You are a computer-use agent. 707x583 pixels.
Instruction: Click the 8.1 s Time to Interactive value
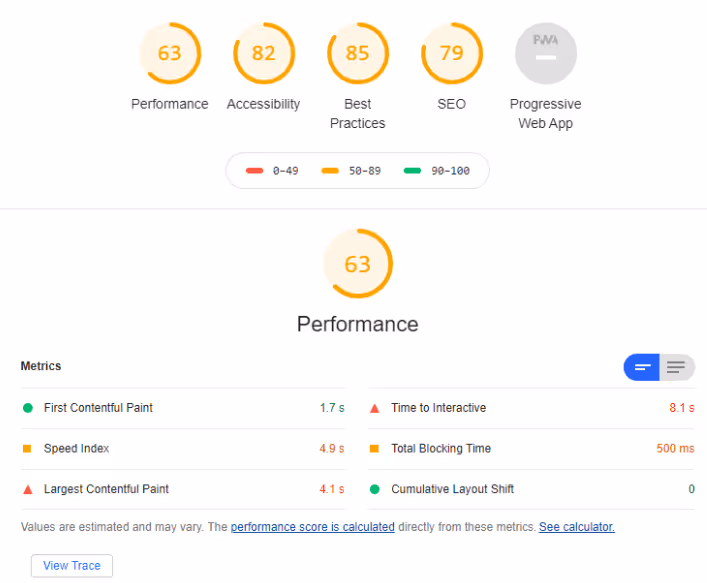(682, 408)
